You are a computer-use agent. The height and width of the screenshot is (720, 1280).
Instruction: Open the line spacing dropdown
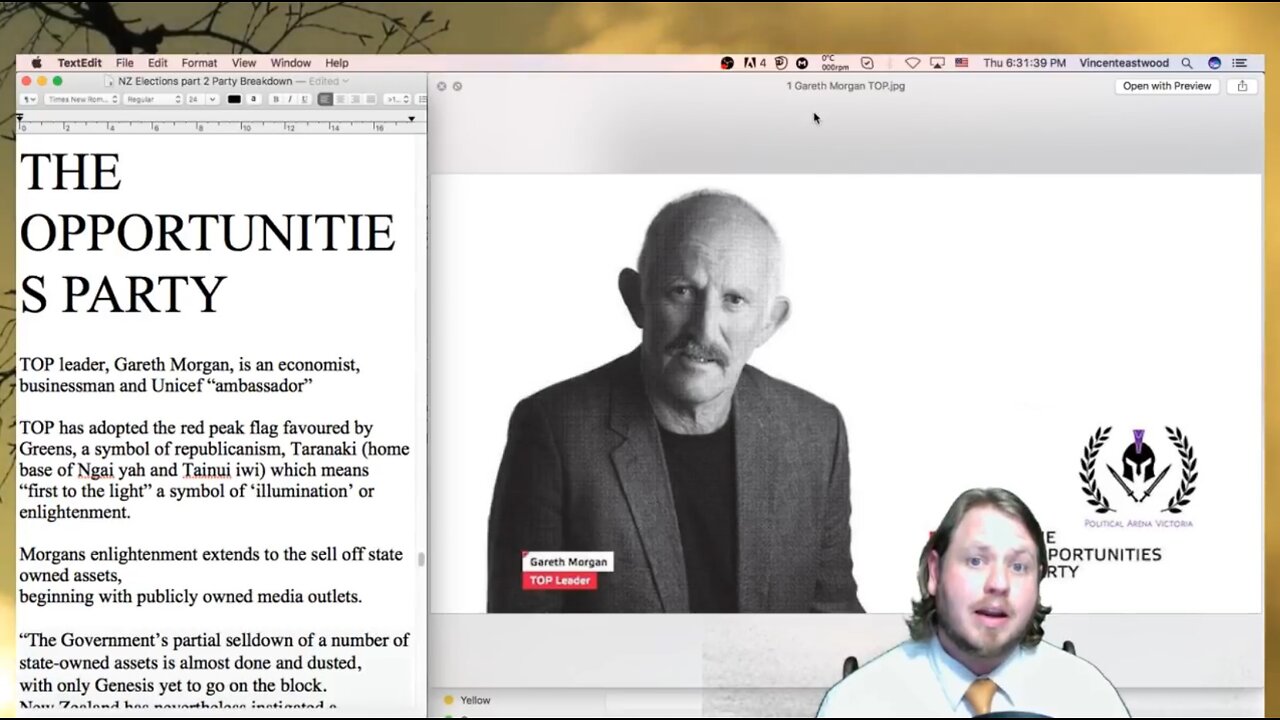[x=397, y=99]
